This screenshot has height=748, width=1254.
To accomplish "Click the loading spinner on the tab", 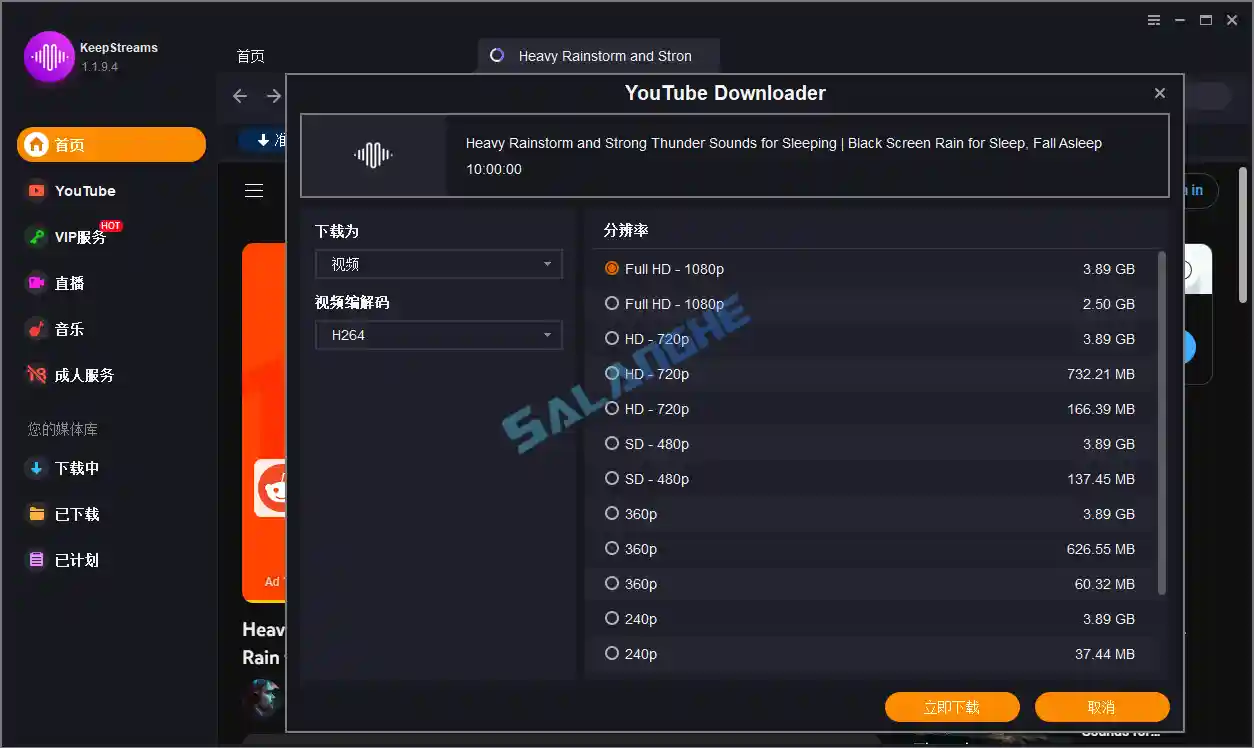I will coord(497,56).
